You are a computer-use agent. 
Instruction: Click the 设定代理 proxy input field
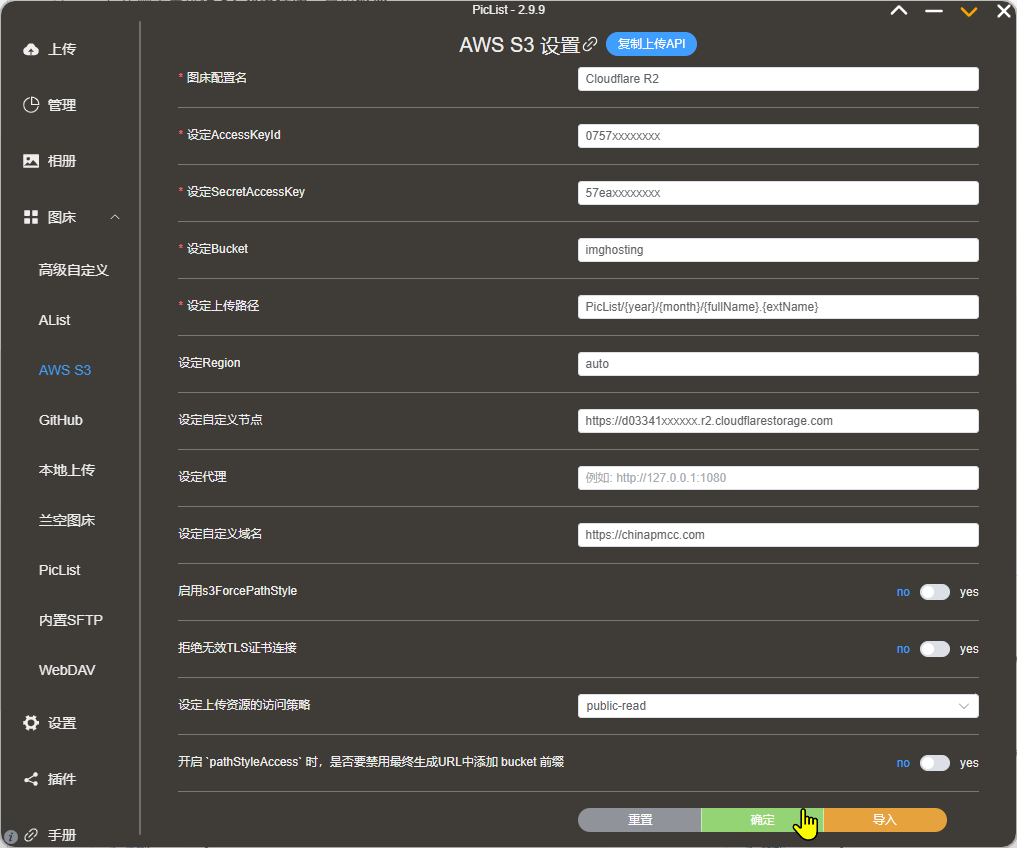pos(778,478)
